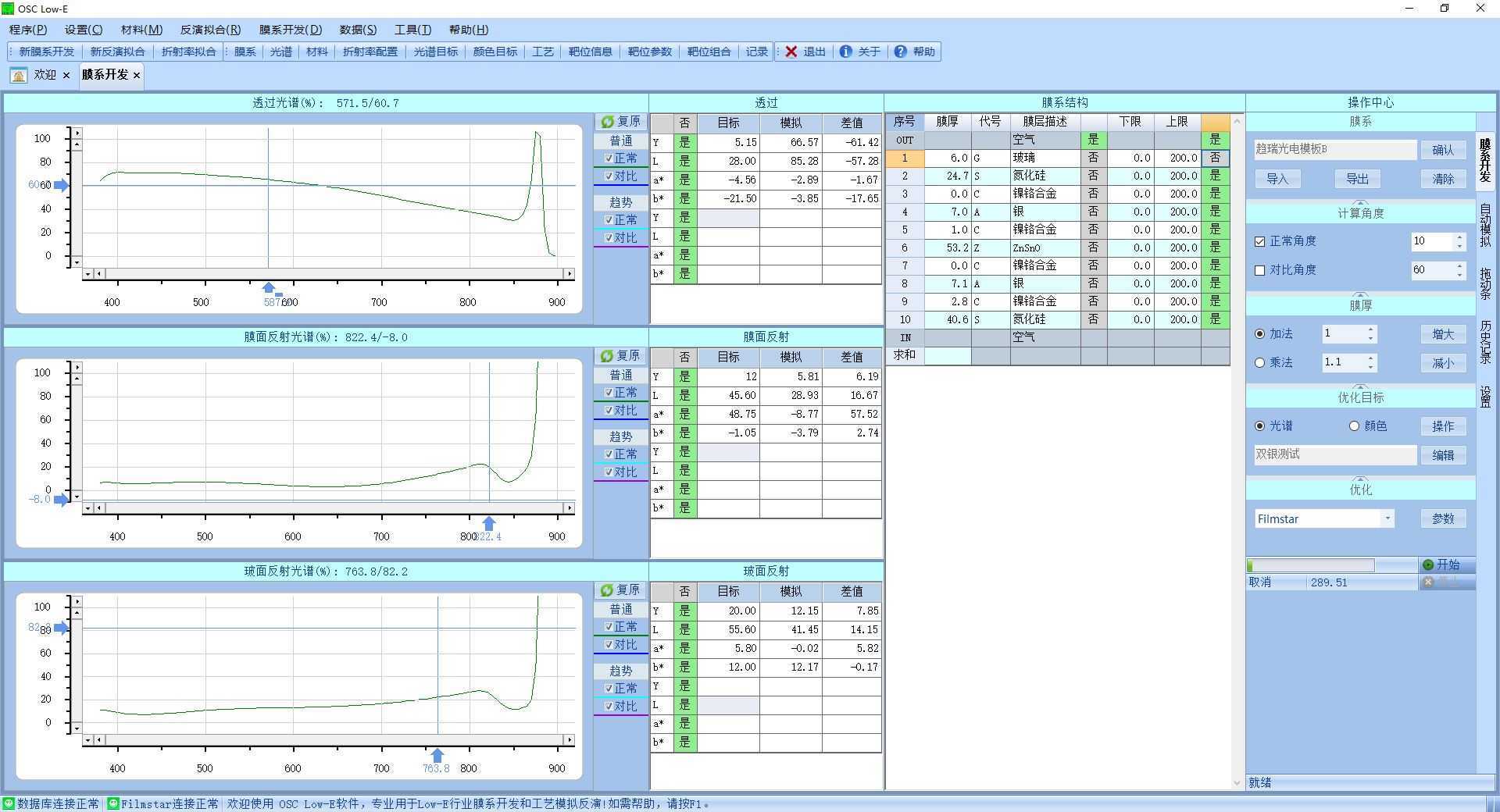Collapse the 优化 section expander

(1360, 479)
